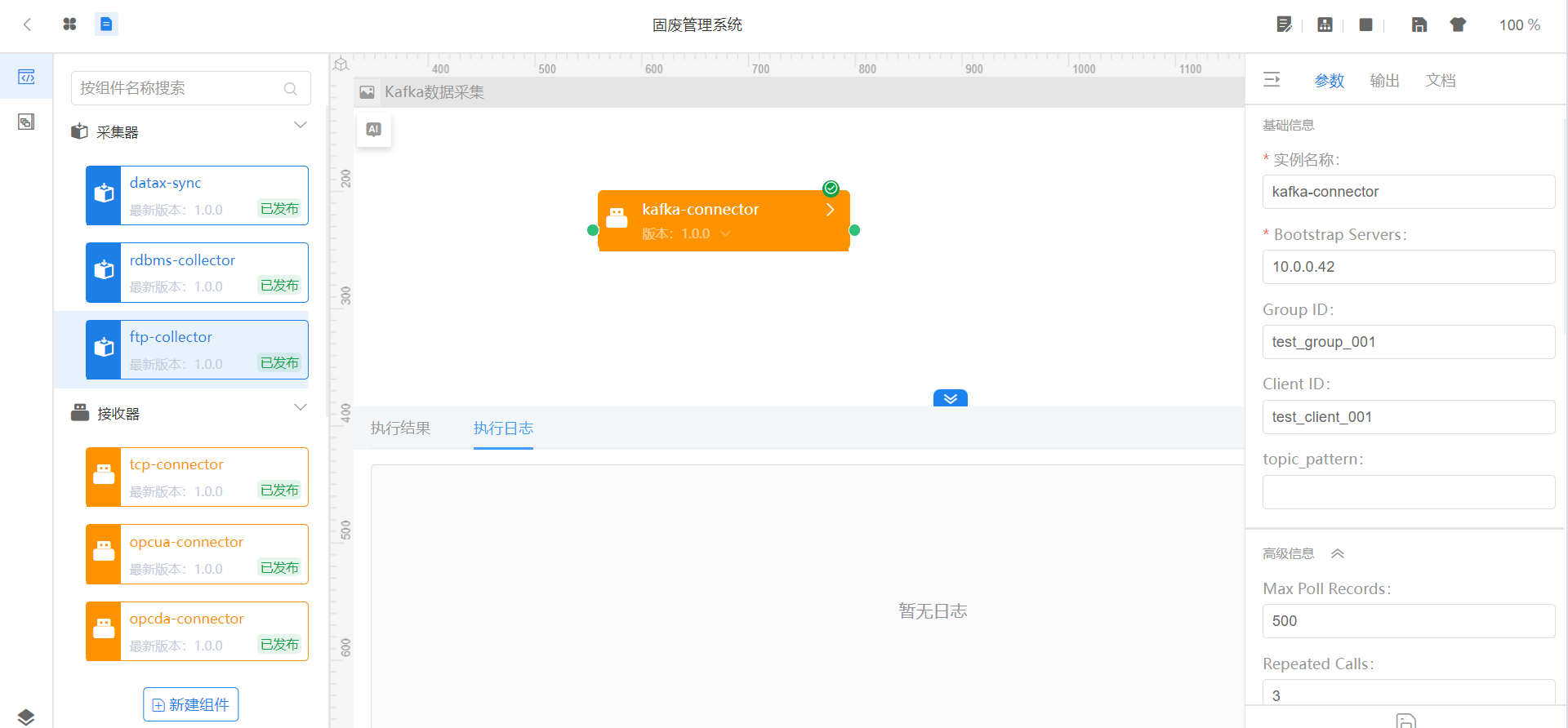Click the save disk icon in top toolbar
Screen dimensions: 1568x728
[1419, 24]
